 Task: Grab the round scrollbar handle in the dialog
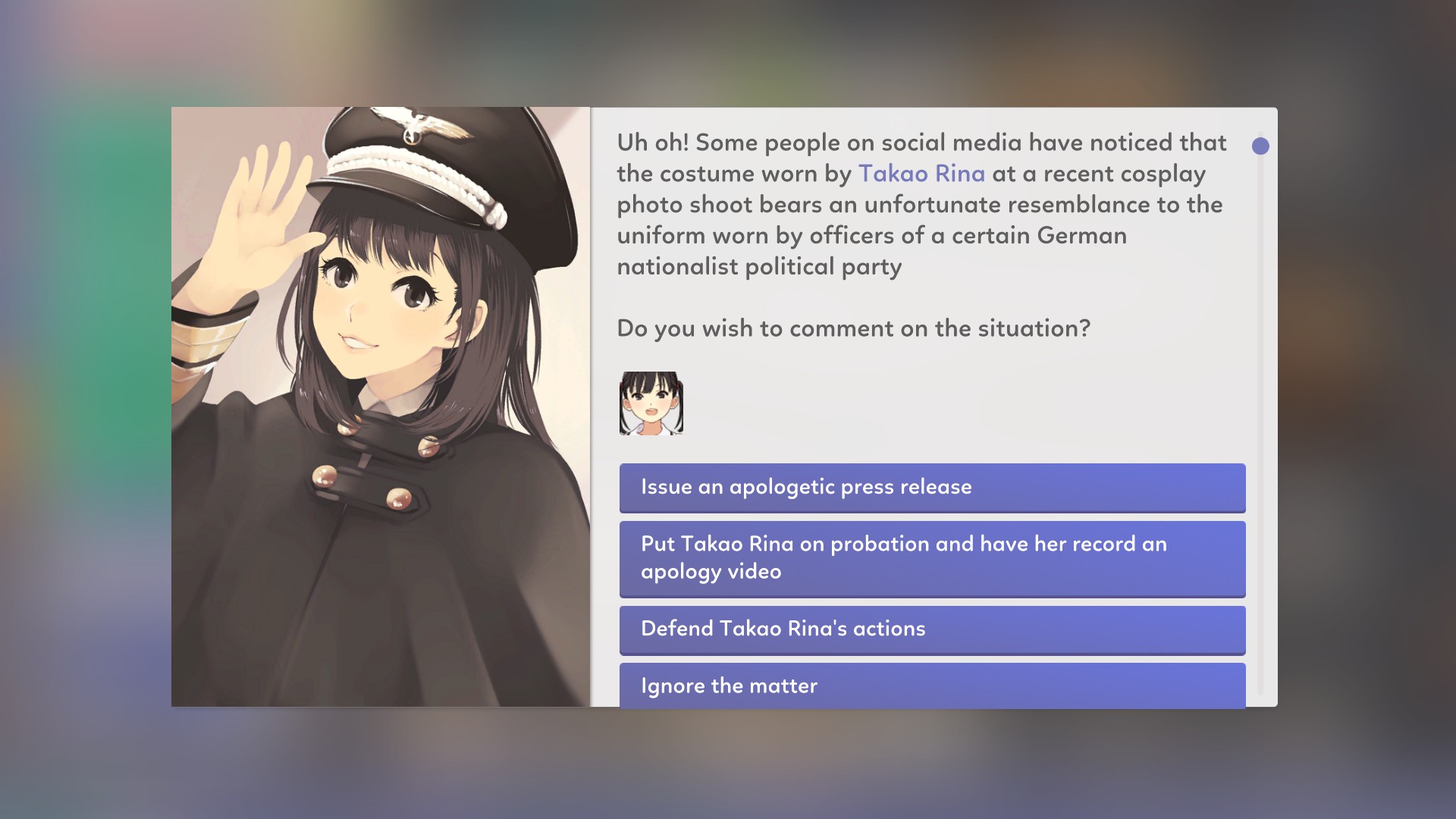[x=1260, y=146]
